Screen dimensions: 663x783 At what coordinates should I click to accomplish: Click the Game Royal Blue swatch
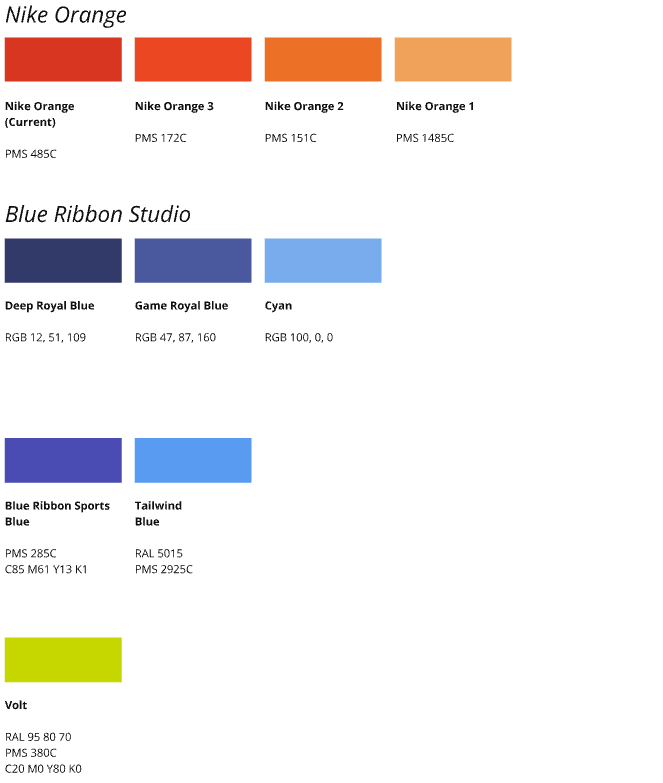193,261
